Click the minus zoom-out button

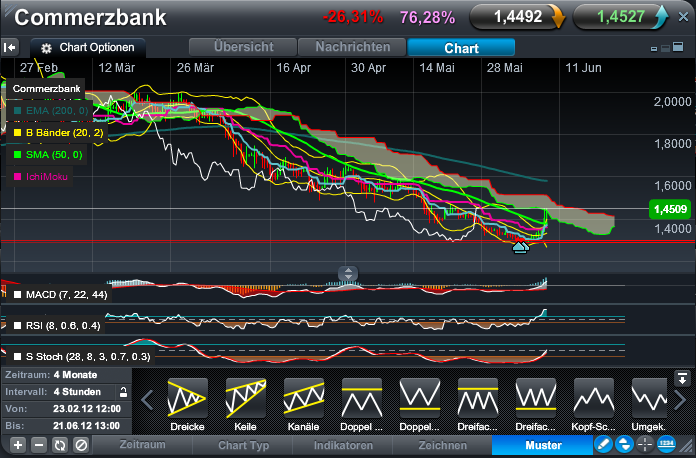[x=39, y=445]
